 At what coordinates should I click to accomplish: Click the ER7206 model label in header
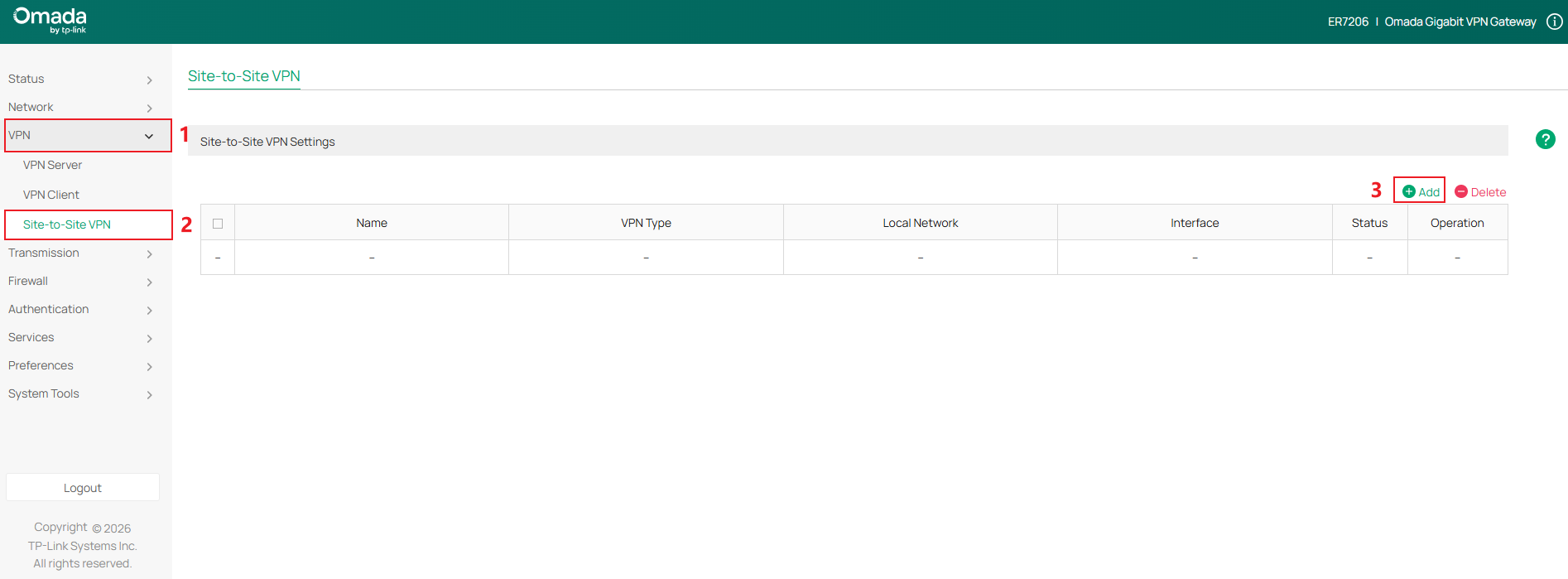point(1348,22)
